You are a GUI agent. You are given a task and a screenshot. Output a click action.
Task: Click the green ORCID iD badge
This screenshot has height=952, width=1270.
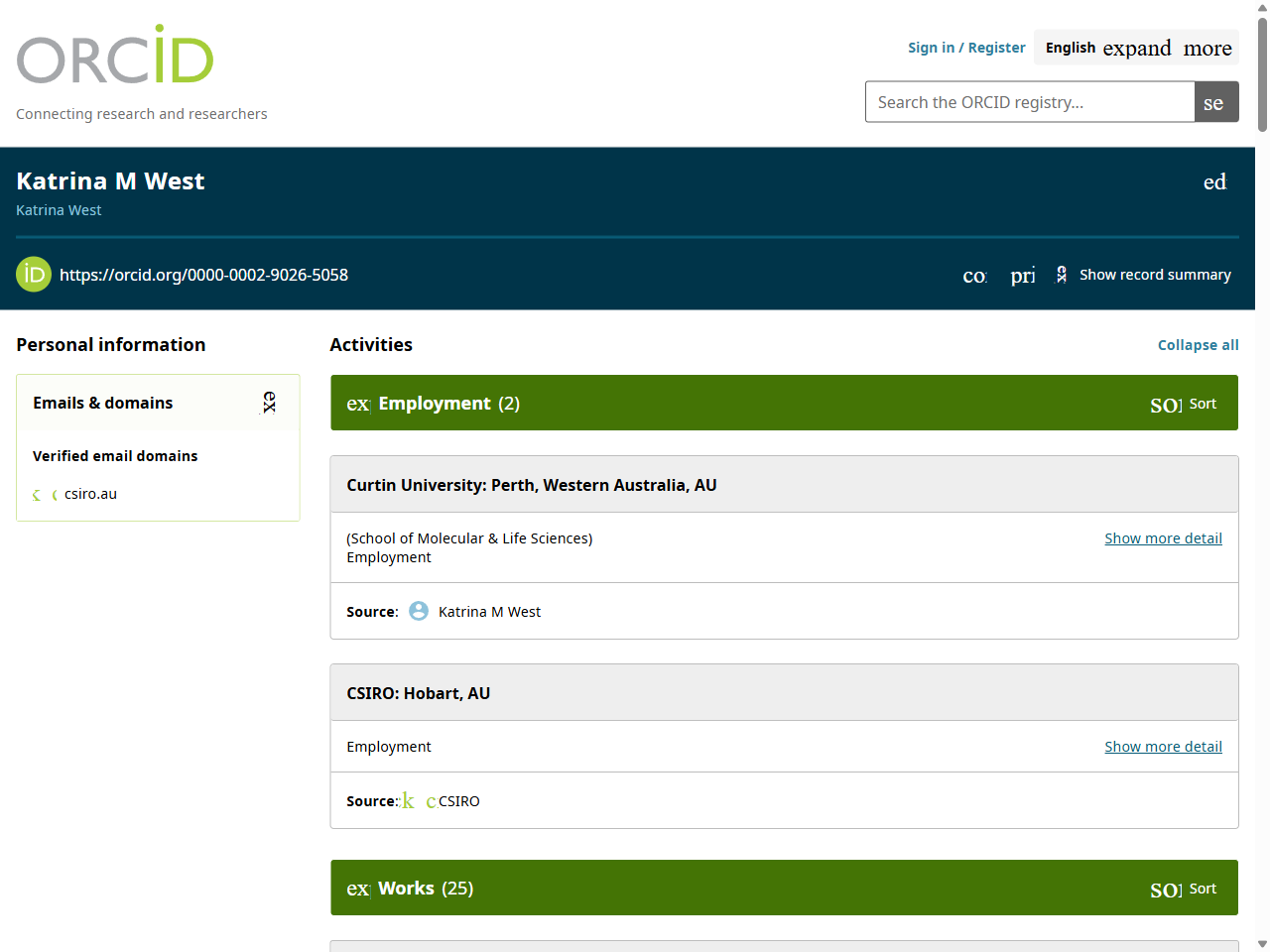[x=34, y=275]
